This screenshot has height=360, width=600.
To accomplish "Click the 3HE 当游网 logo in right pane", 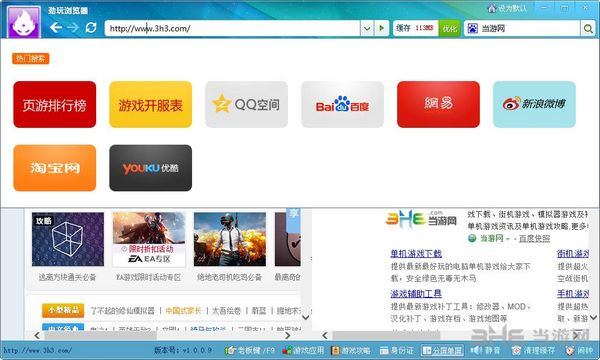I will coord(421,220).
